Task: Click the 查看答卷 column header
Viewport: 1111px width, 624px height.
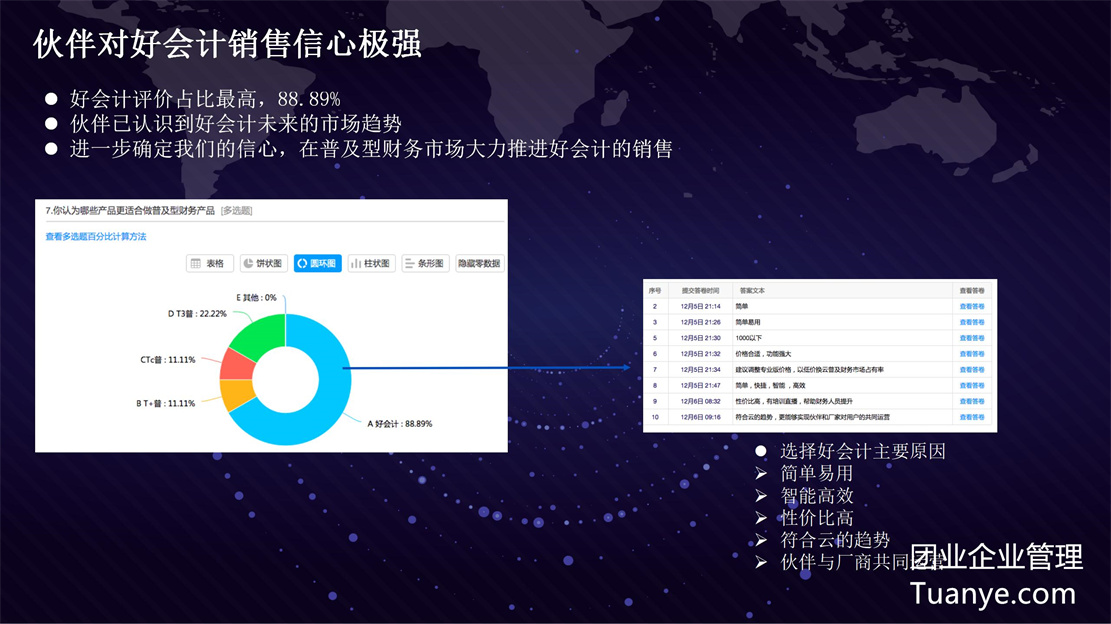Action: [971, 290]
